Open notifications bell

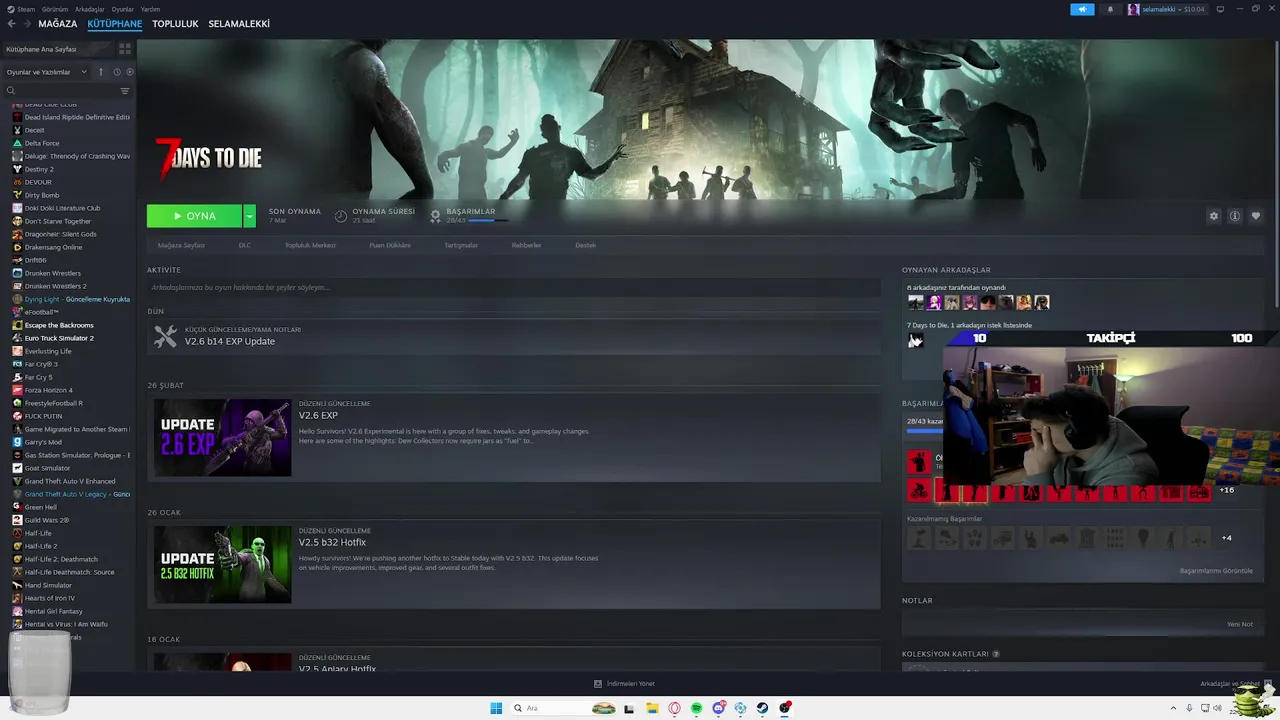(1110, 9)
